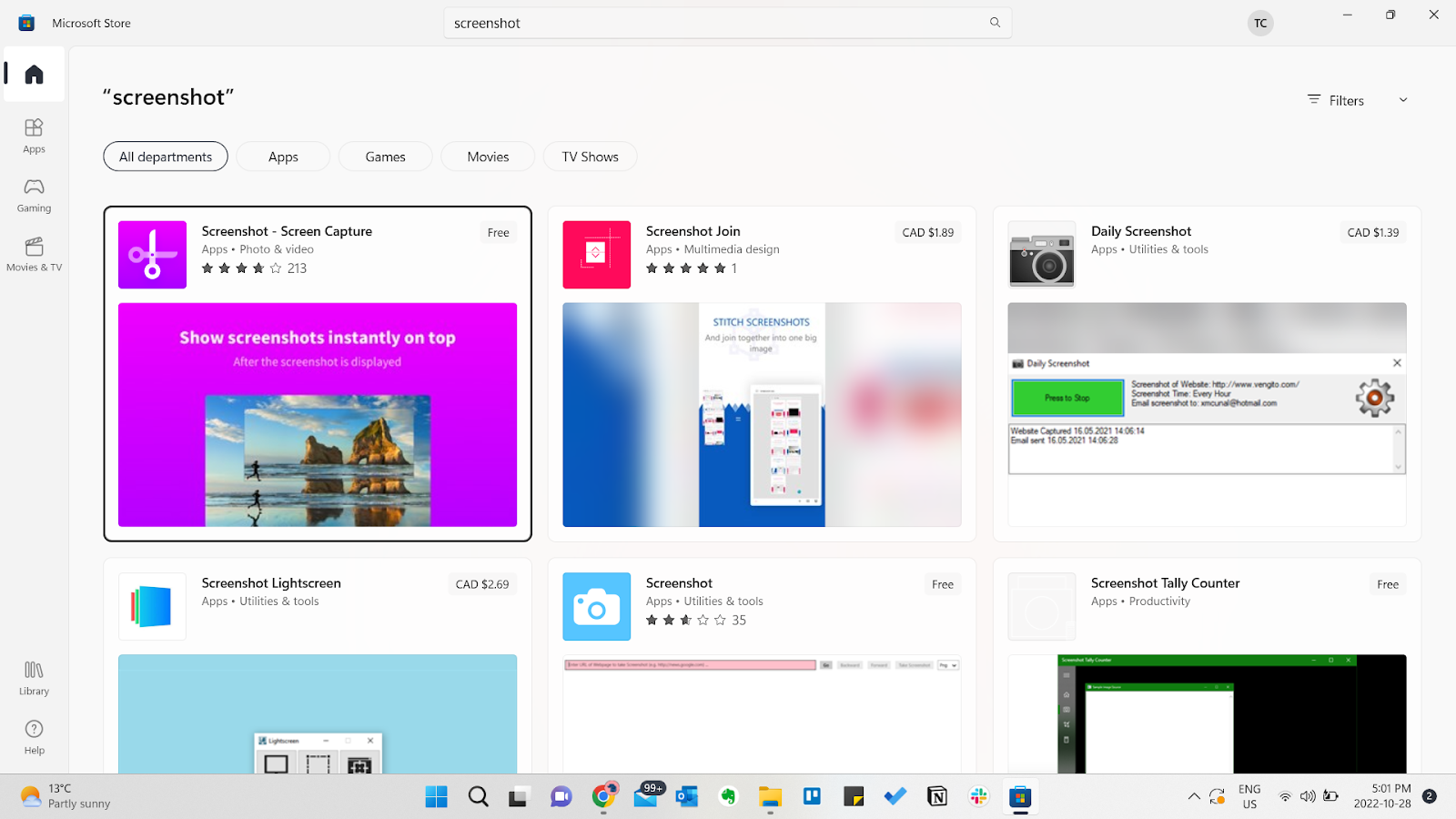Select the Games filter tab
This screenshot has width=1456, height=819.
(385, 157)
